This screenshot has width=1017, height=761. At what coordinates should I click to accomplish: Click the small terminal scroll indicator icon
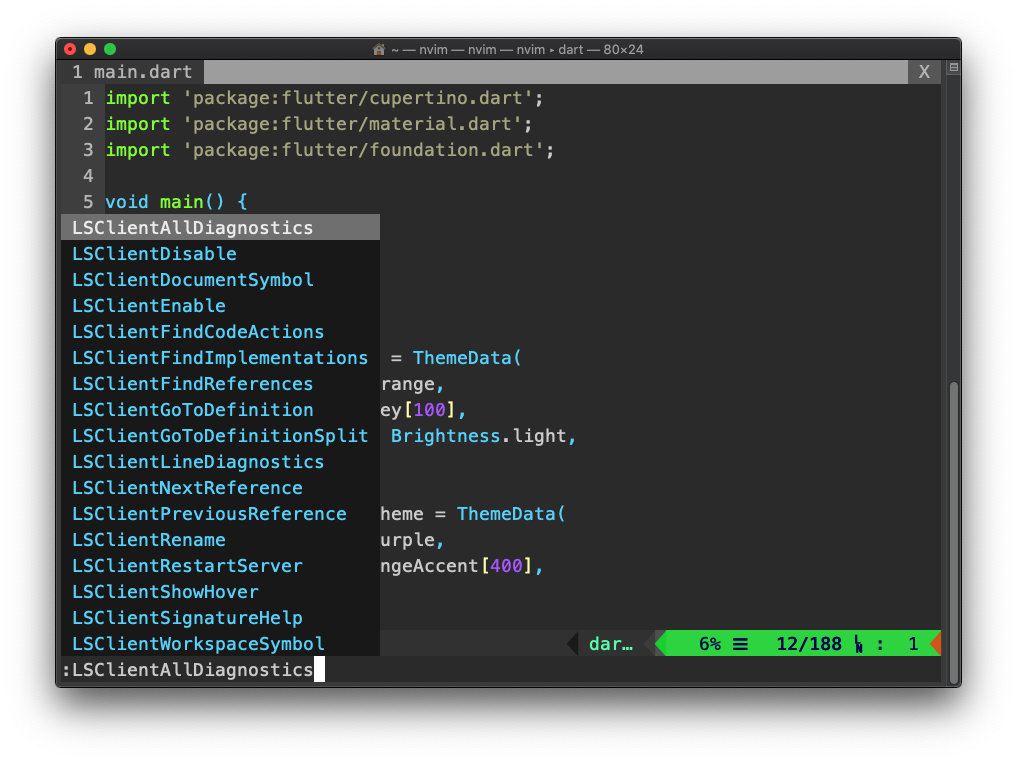(953, 67)
